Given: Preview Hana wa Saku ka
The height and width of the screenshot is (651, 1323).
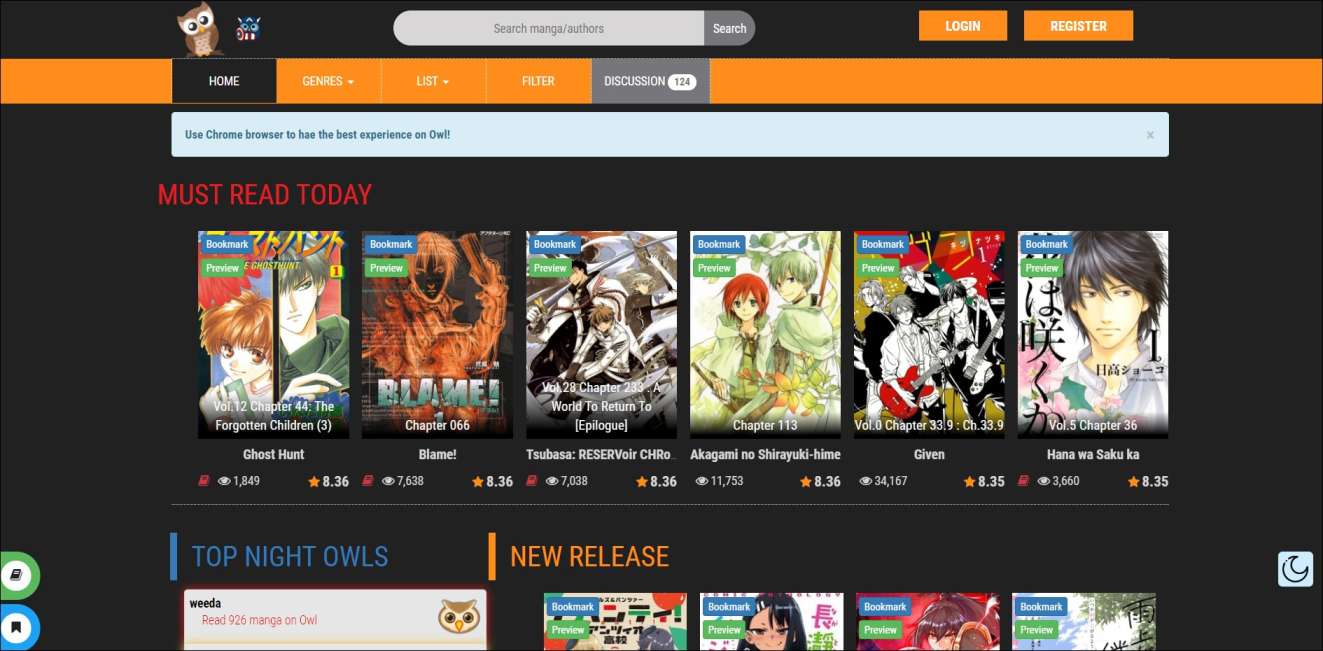Looking at the screenshot, I should [1042, 268].
